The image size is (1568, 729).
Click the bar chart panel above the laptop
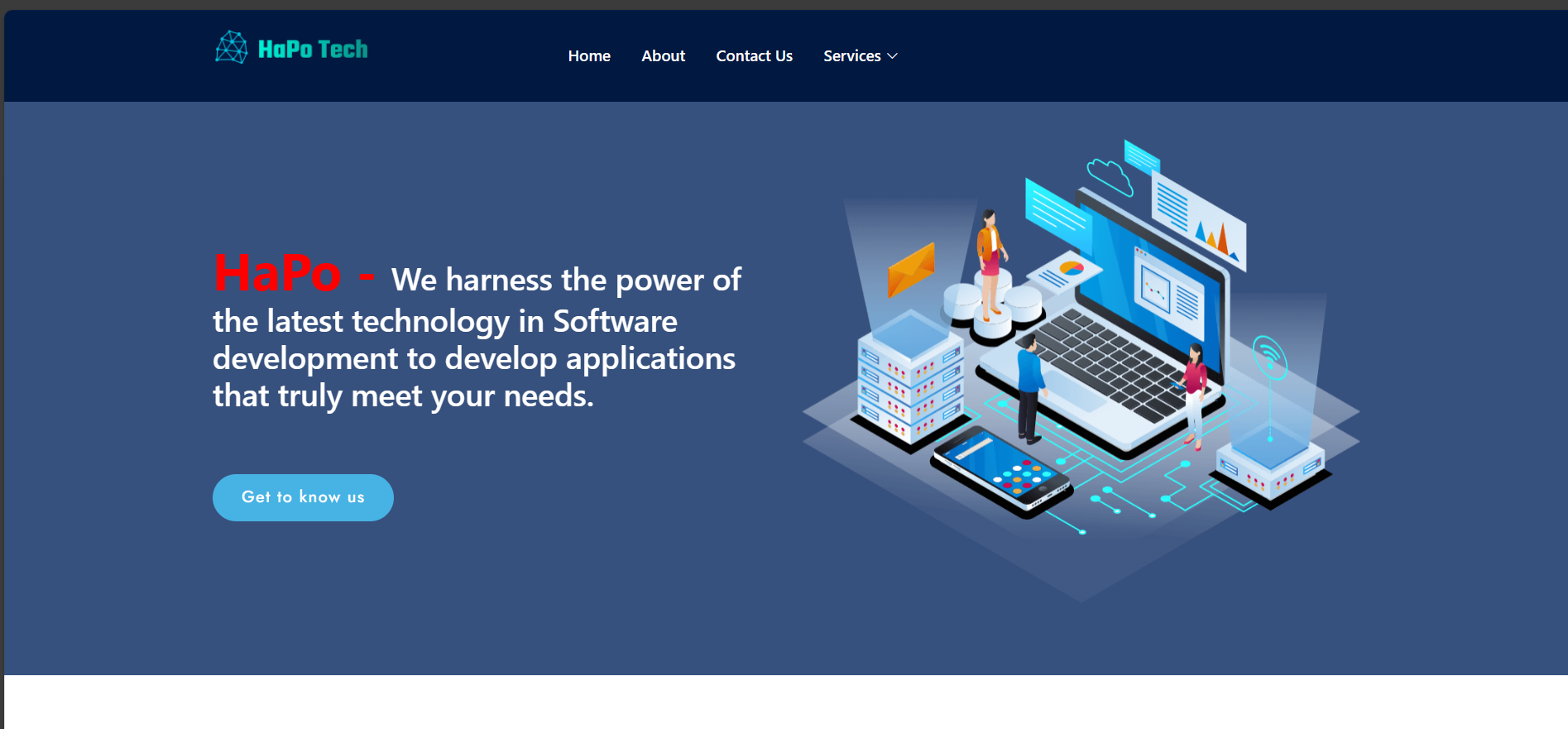[x=1198, y=219]
